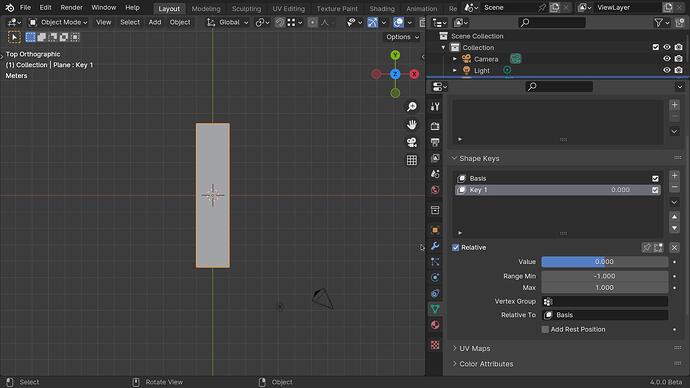Mute Key 1 shape key checkbox

[655, 190]
